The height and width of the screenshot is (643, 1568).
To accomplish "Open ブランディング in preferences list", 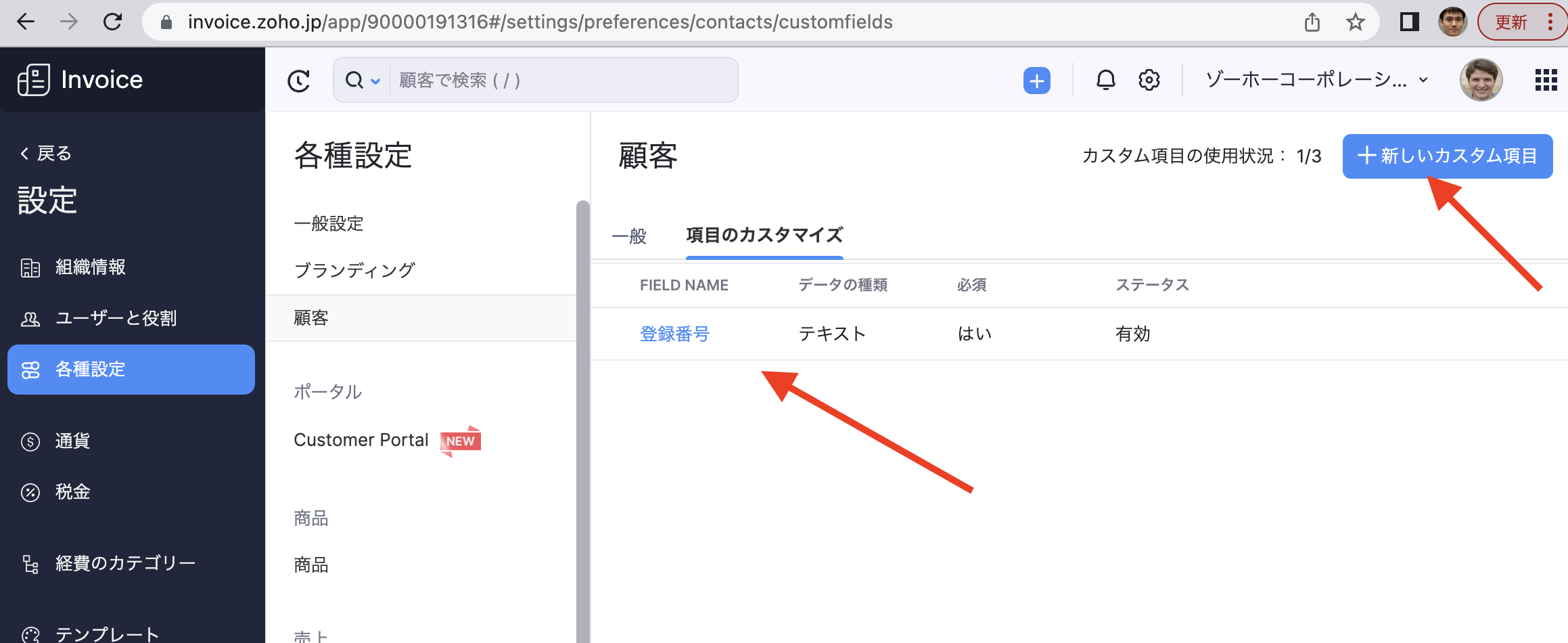I will (x=354, y=271).
